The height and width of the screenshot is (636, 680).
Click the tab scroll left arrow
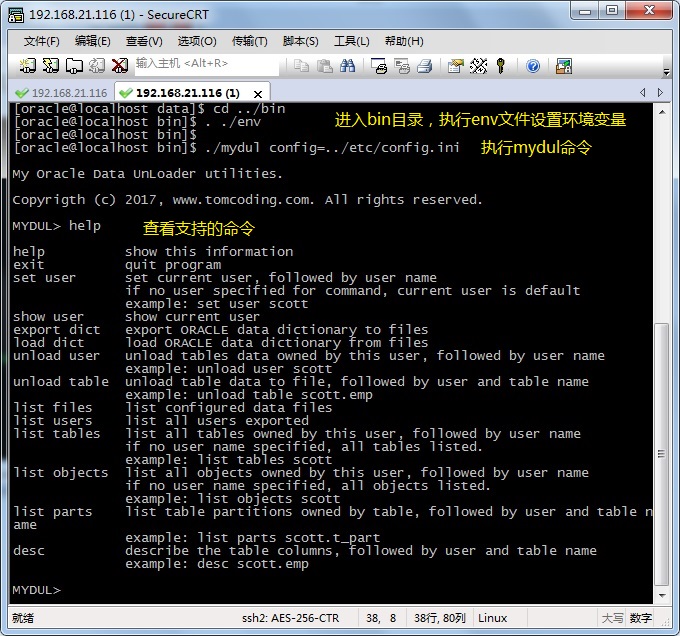(643, 92)
